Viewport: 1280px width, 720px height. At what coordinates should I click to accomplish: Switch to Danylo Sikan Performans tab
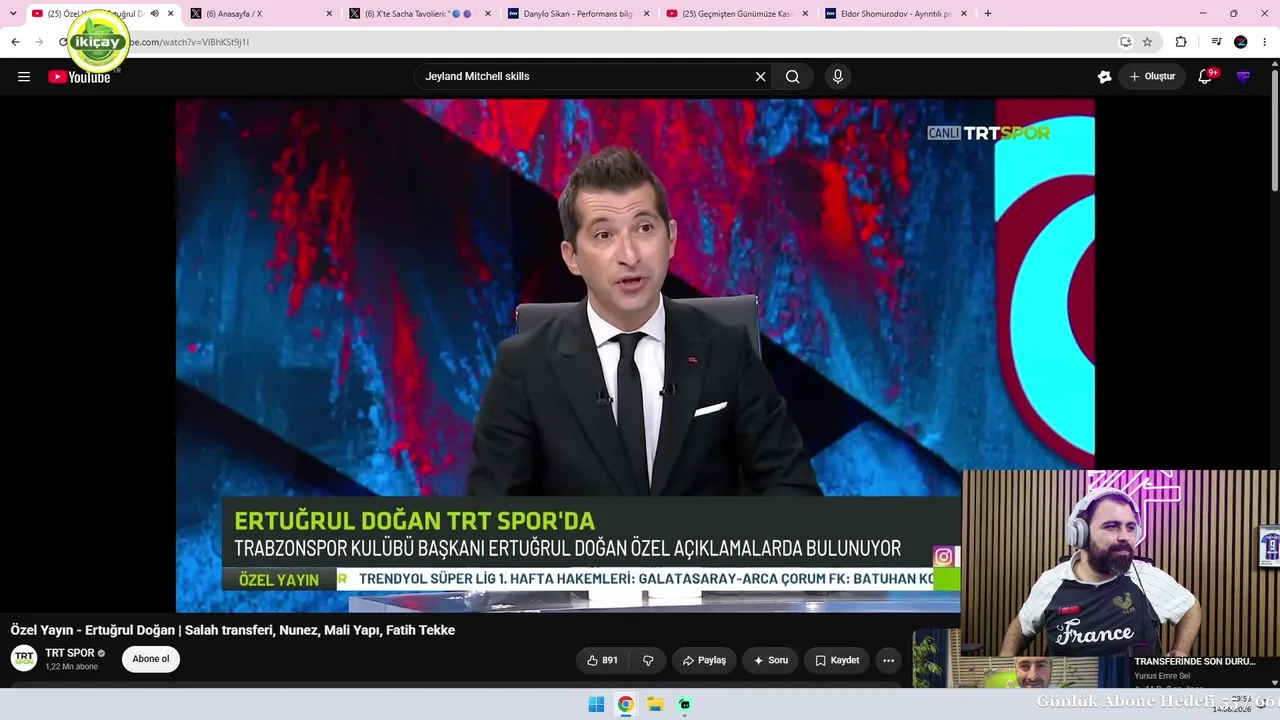[x=580, y=14]
